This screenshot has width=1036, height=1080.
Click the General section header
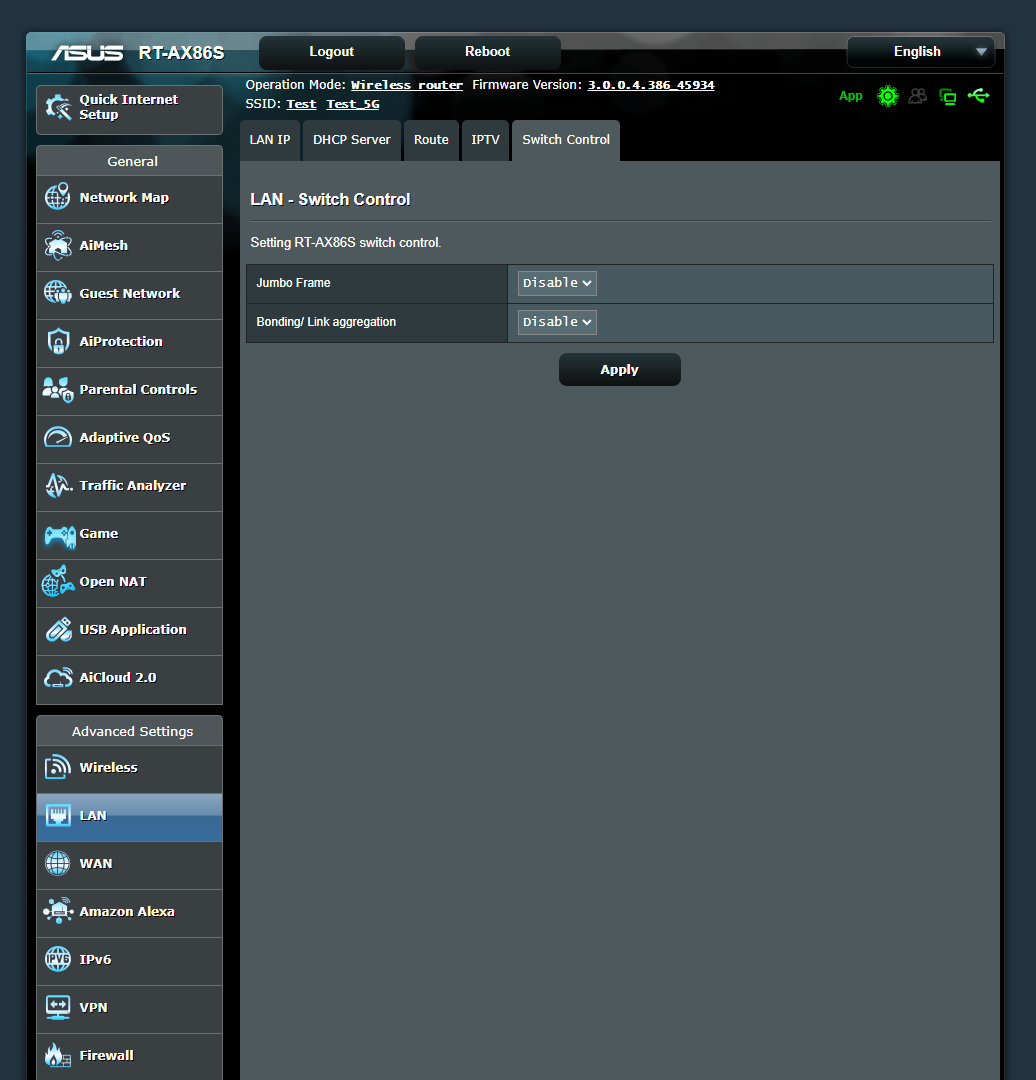click(132, 161)
